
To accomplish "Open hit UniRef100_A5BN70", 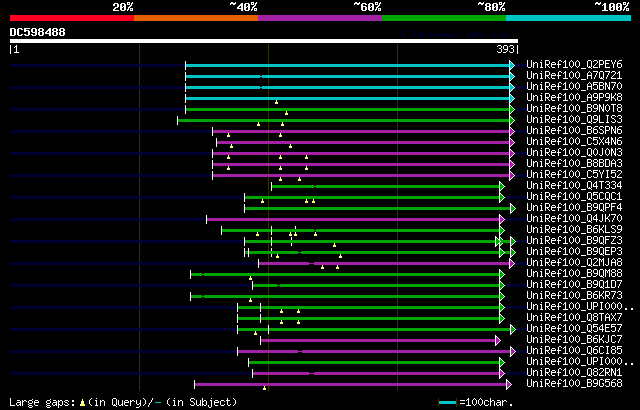I will coord(574,86).
